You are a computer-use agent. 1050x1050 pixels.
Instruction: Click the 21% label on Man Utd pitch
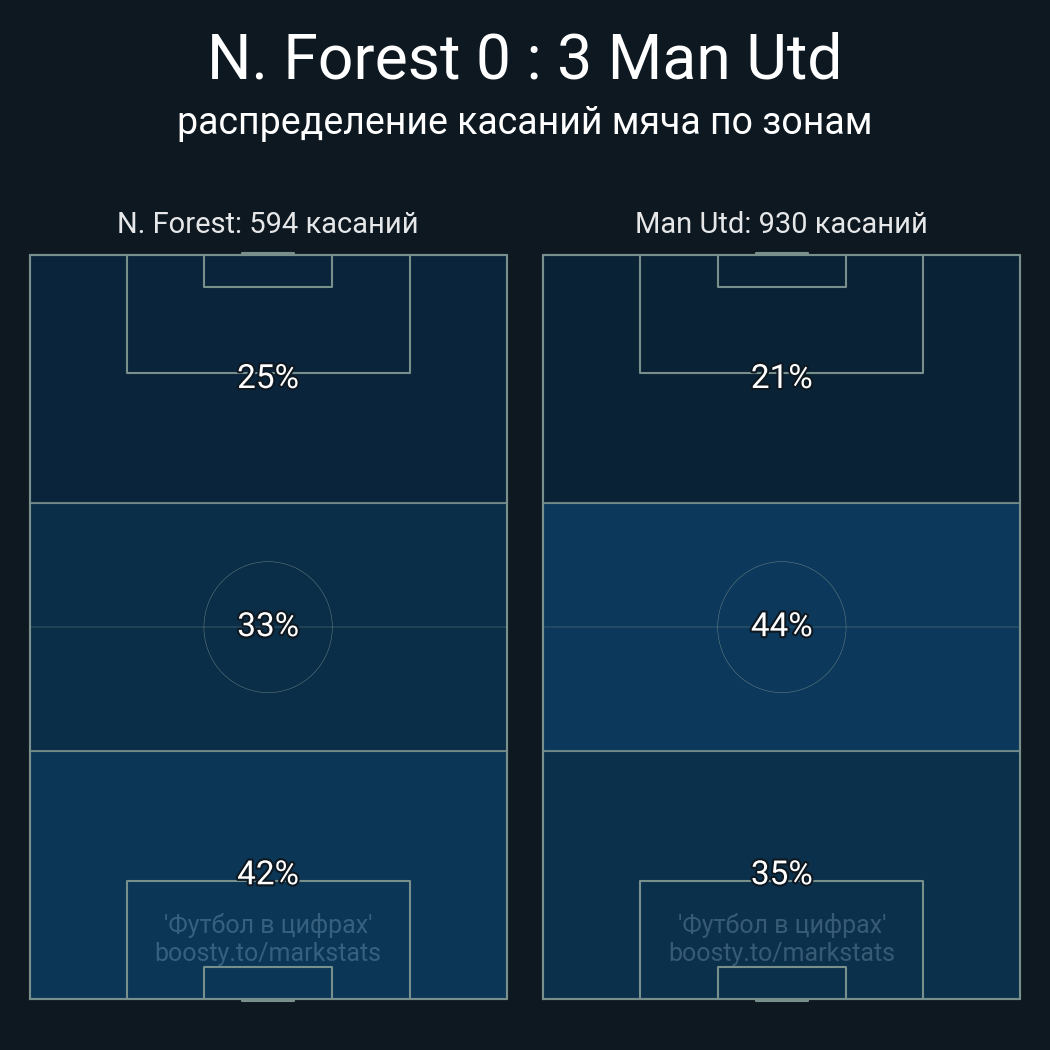(781, 376)
